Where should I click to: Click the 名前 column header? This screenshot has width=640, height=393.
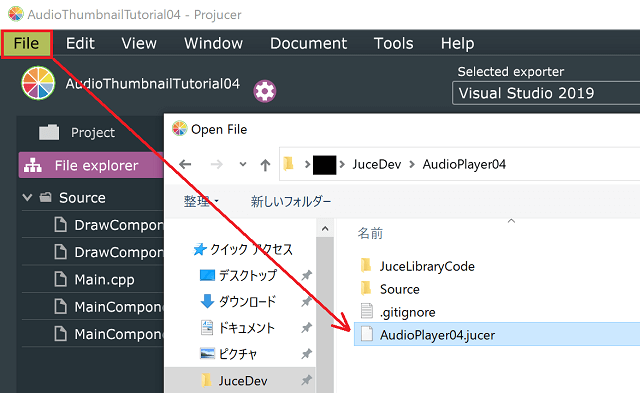point(370,233)
